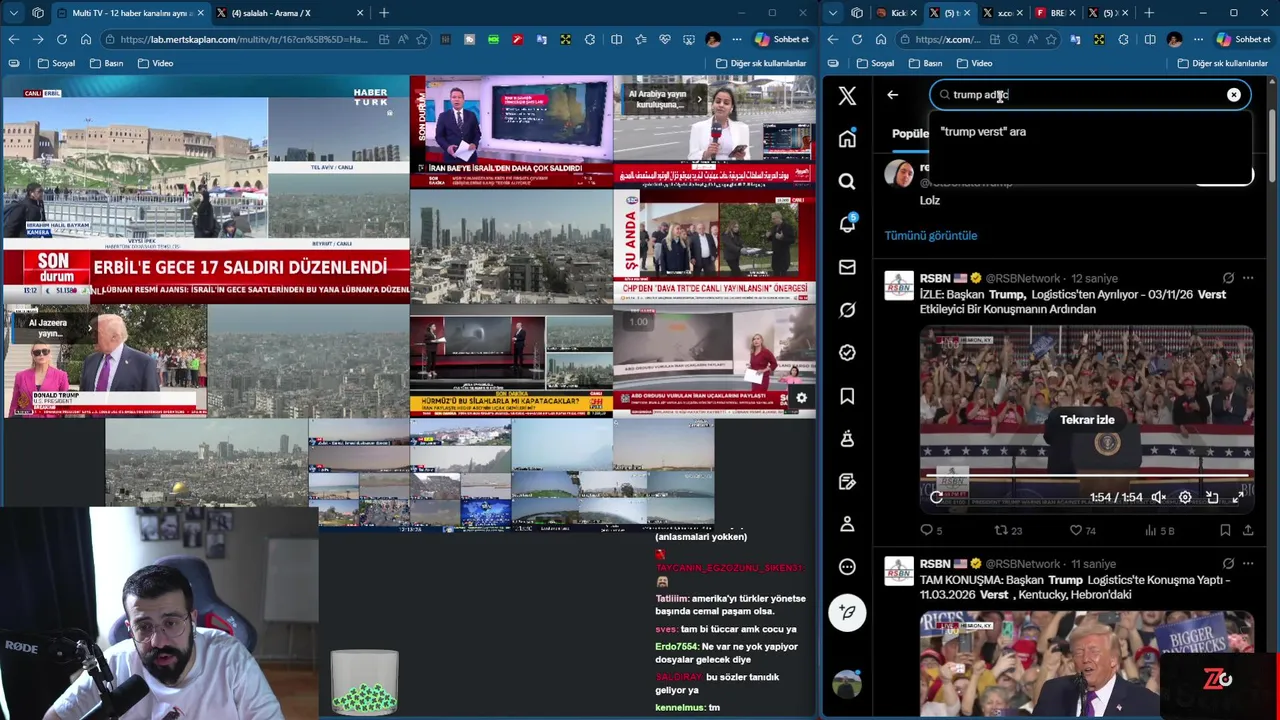Open RSBN avatar on TAM KONUŞMA post
Viewport: 1280px width, 720px height.
point(899,571)
